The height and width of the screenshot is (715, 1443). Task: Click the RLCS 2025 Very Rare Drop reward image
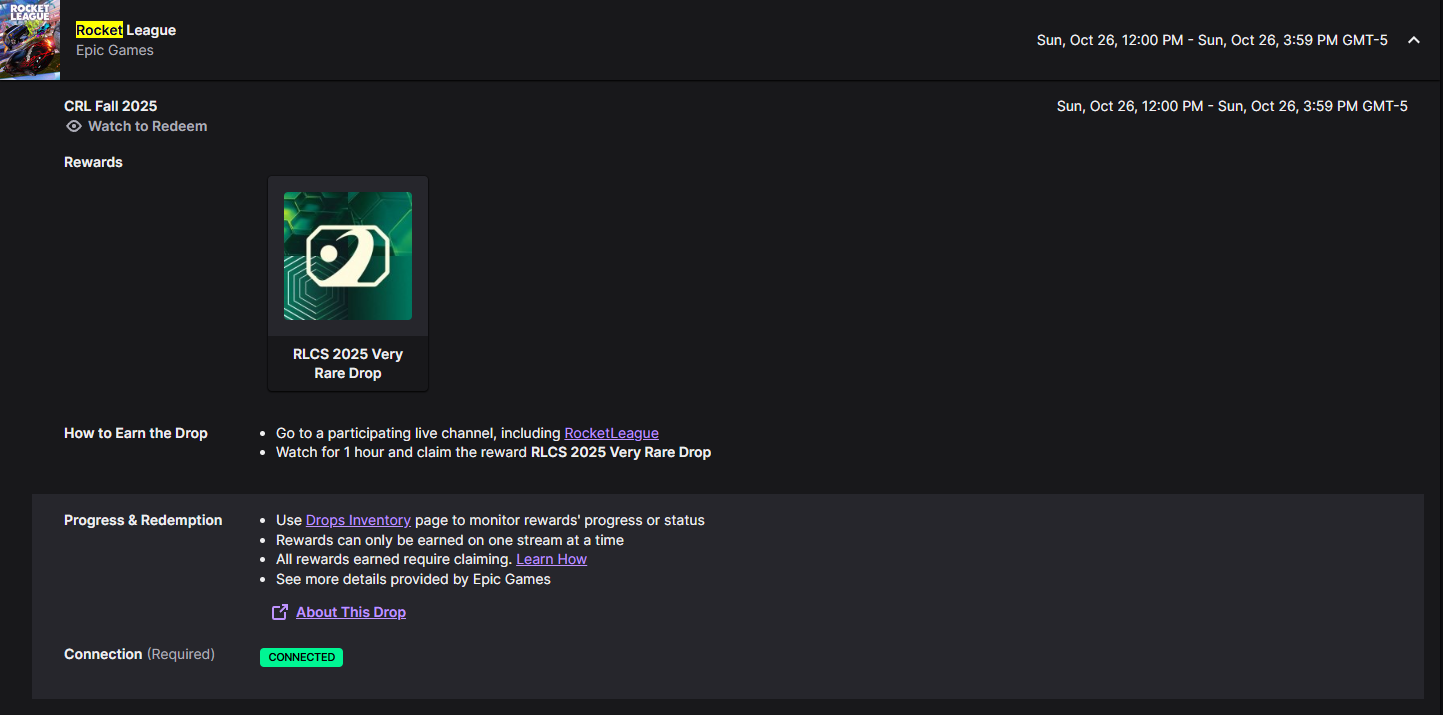(348, 256)
